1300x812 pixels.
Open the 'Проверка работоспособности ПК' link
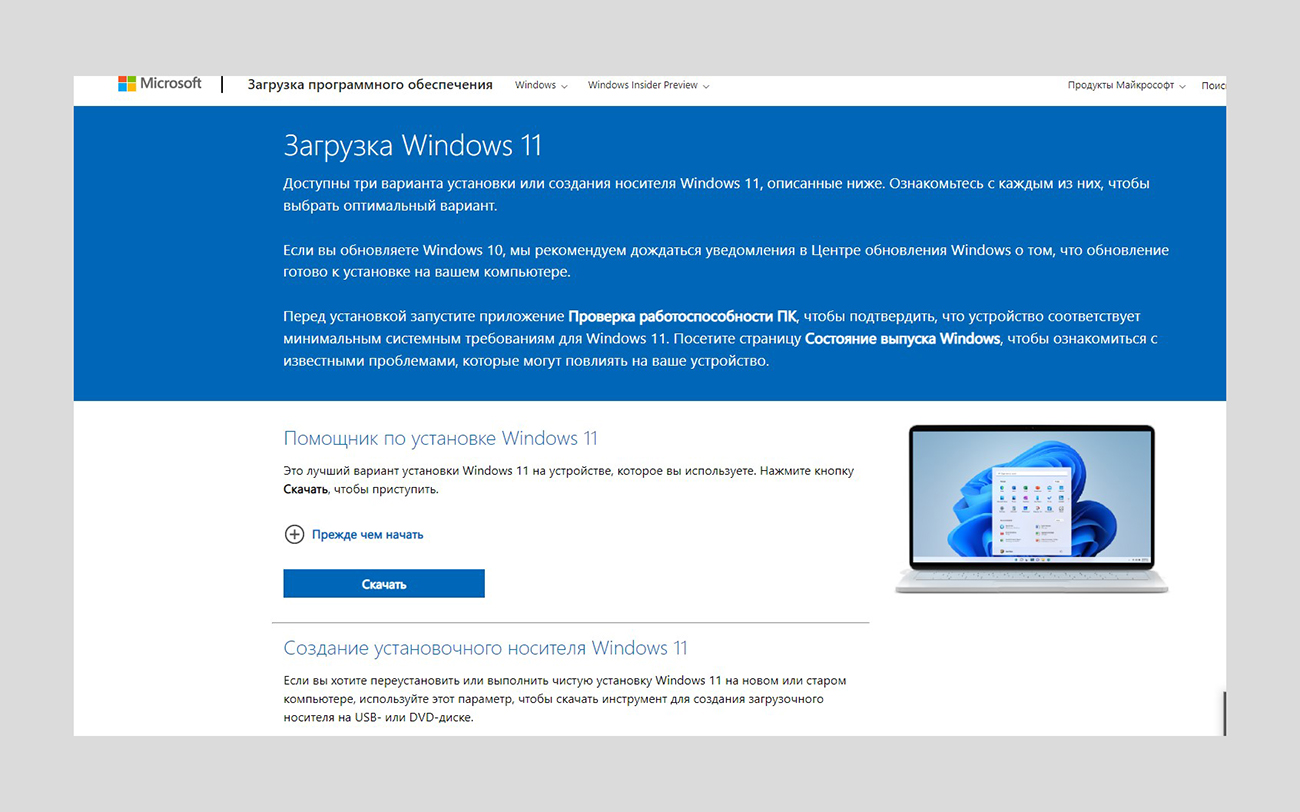[x=683, y=316]
